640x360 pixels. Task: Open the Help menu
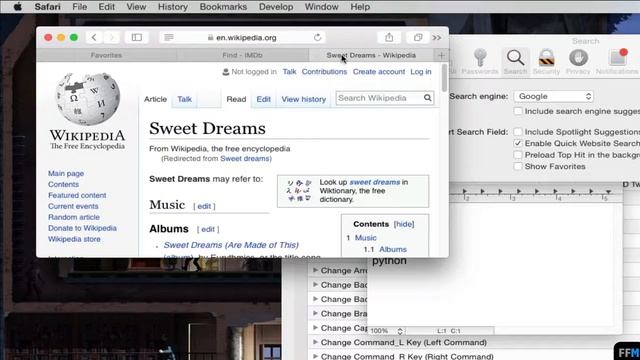[360, 7]
